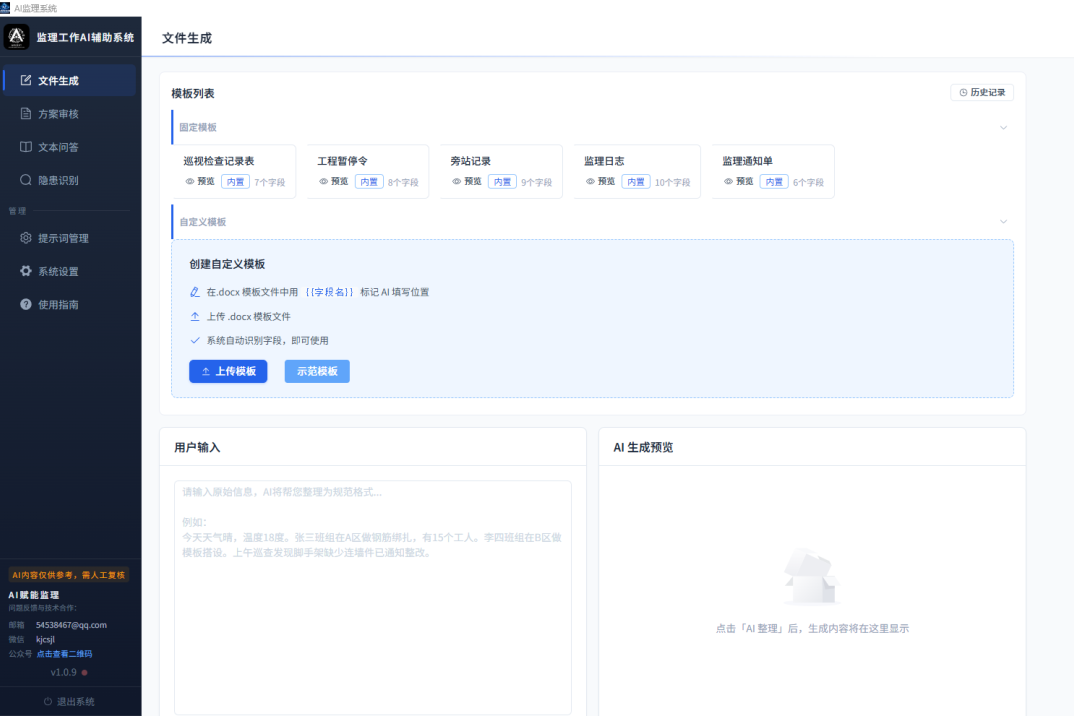This screenshot has height=716, width=1074.
Task: Open the 示范模板 button
Action: click(x=317, y=371)
